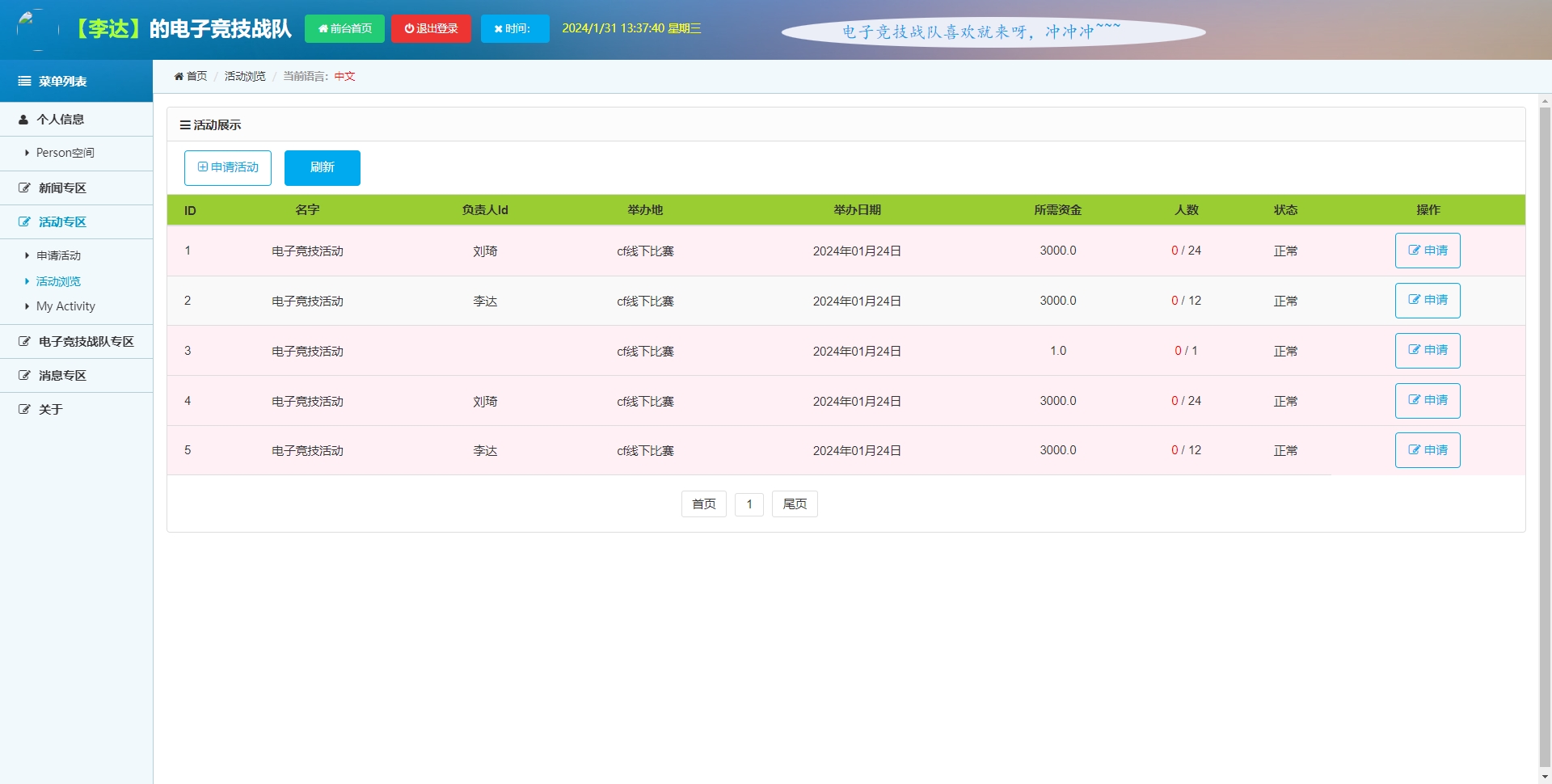Click the 0 / 1 count in row 3
The width and height of the screenshot is (1552, 784).
click(1186, 351)
